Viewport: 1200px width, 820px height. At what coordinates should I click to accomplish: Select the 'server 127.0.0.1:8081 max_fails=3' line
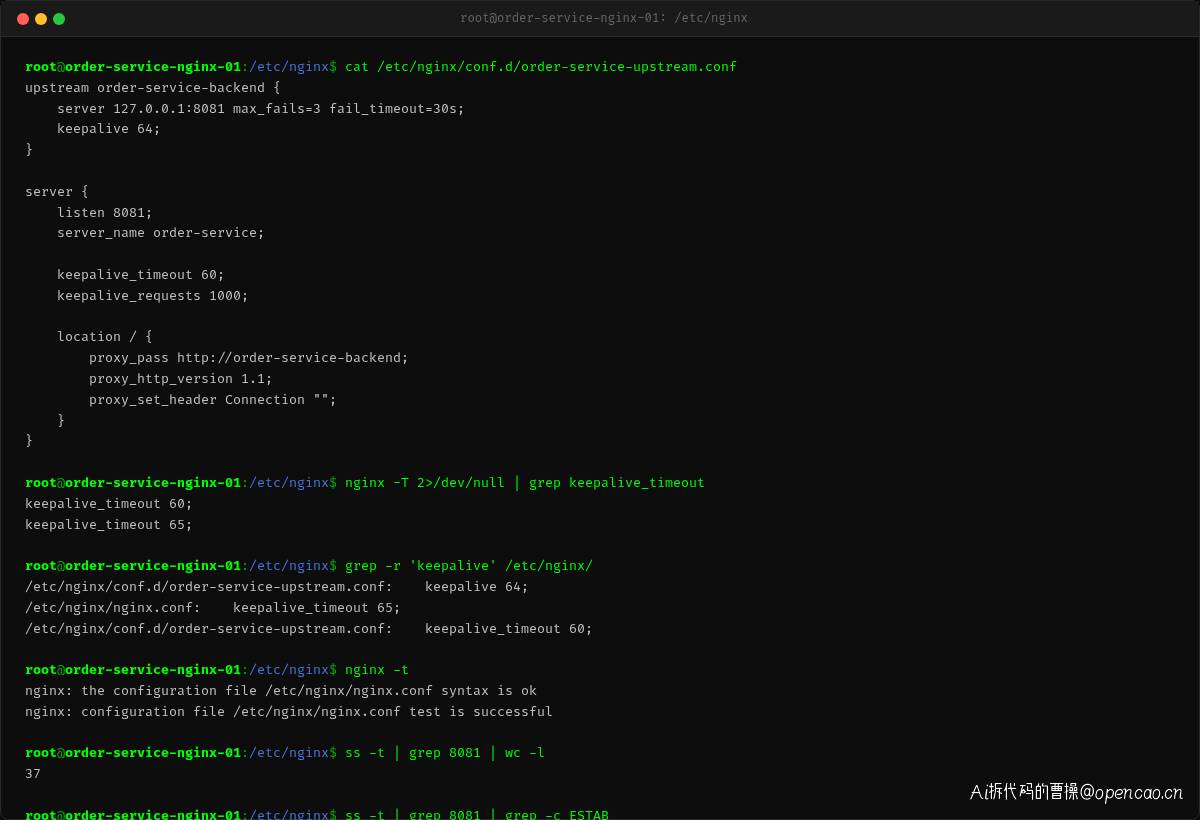[x=261, y=109]
